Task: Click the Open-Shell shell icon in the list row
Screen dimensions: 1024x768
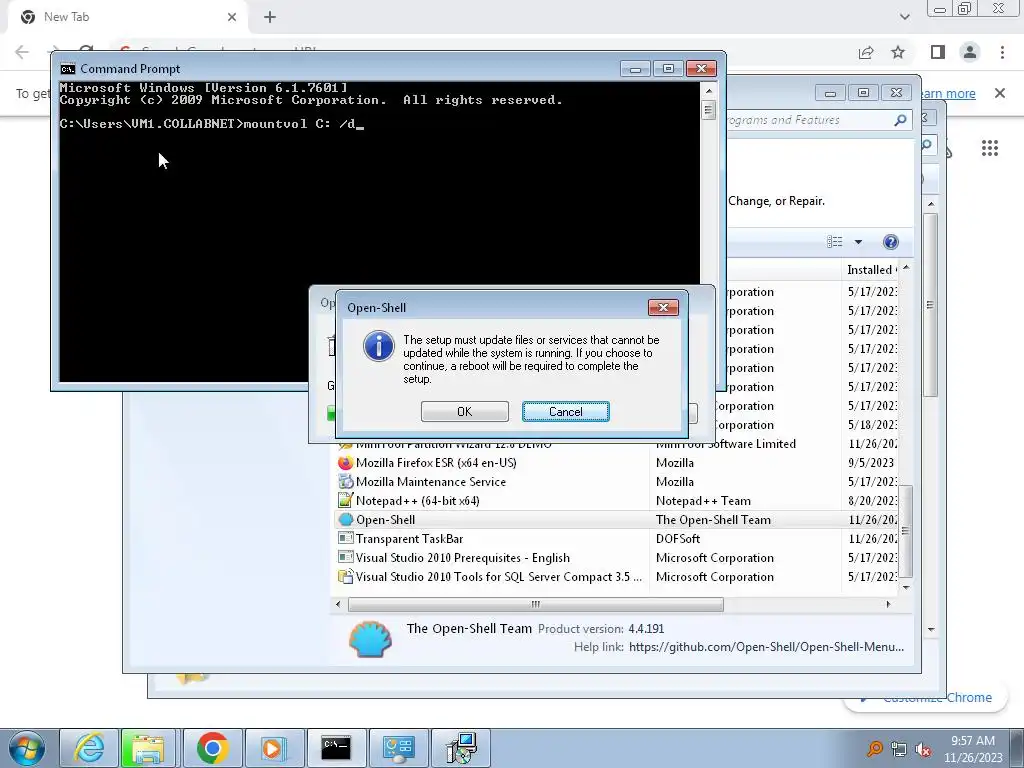Action: pyautogui.click(x=345, y=519)
